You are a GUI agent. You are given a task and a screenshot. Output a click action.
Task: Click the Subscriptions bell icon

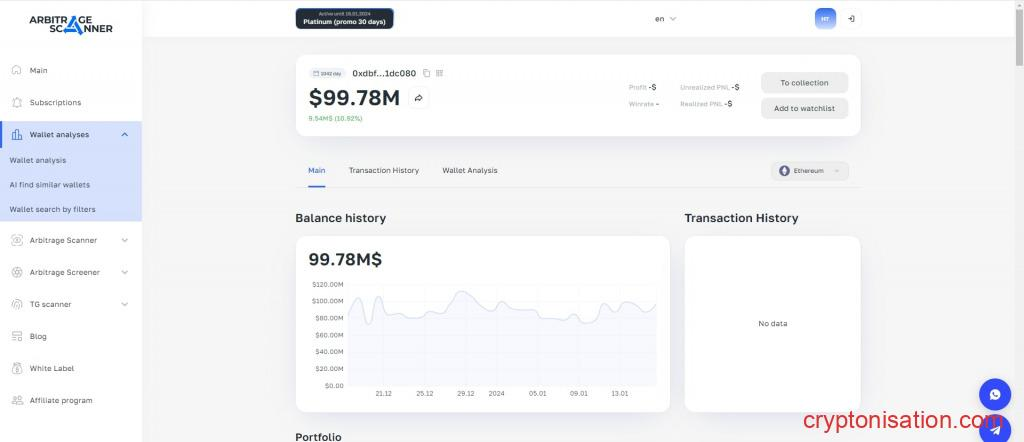[x=17, y=103]
